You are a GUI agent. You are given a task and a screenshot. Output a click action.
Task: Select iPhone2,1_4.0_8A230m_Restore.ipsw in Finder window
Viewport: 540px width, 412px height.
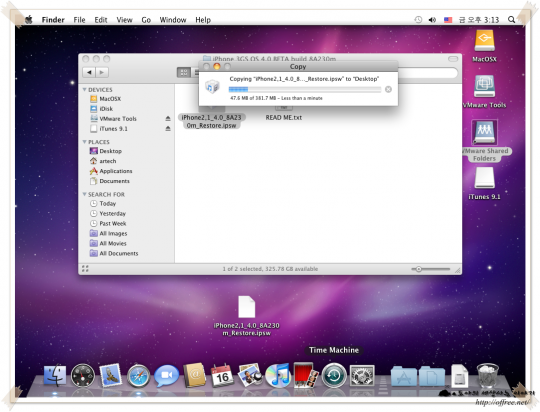(x=211, y=121)
